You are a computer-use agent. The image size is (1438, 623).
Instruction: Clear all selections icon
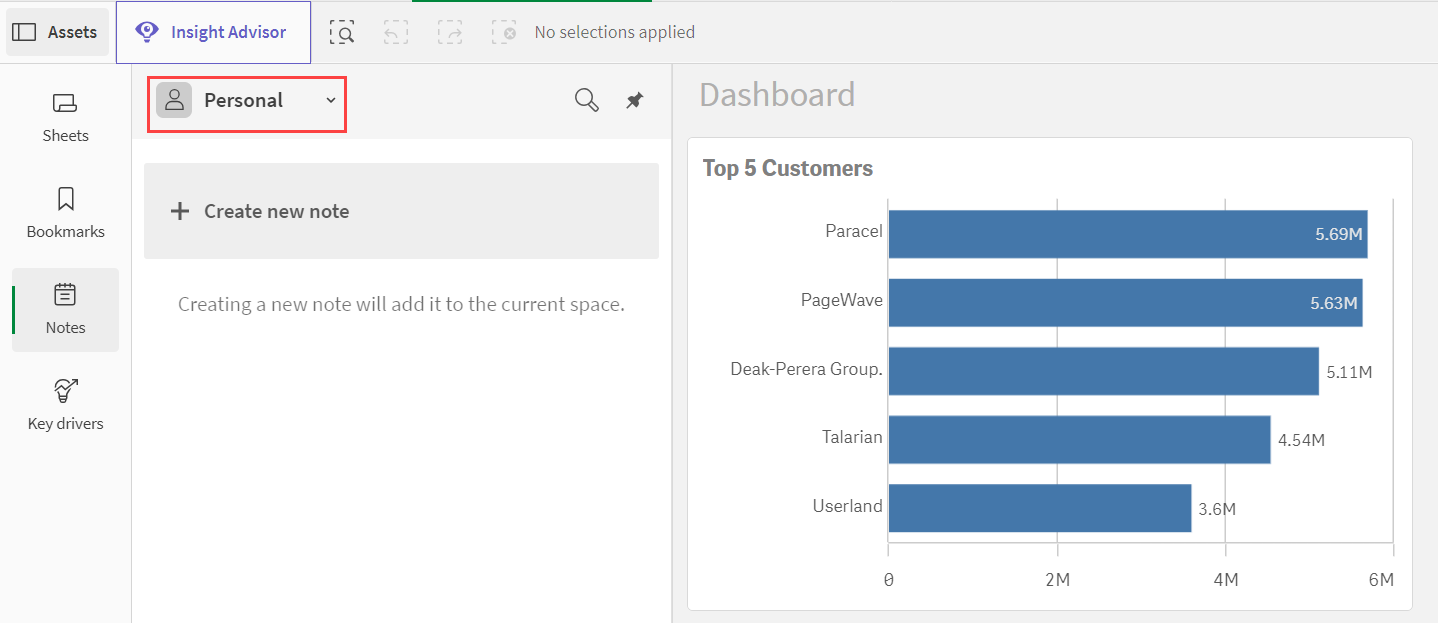click(504, 33)
